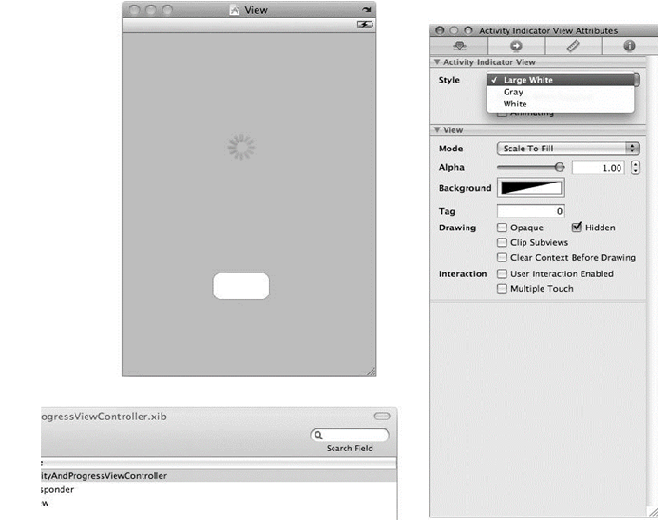Viewport: 665px width, 520px height.
Task: Open the Connections inspector tab
Action: tap(515, 46)
